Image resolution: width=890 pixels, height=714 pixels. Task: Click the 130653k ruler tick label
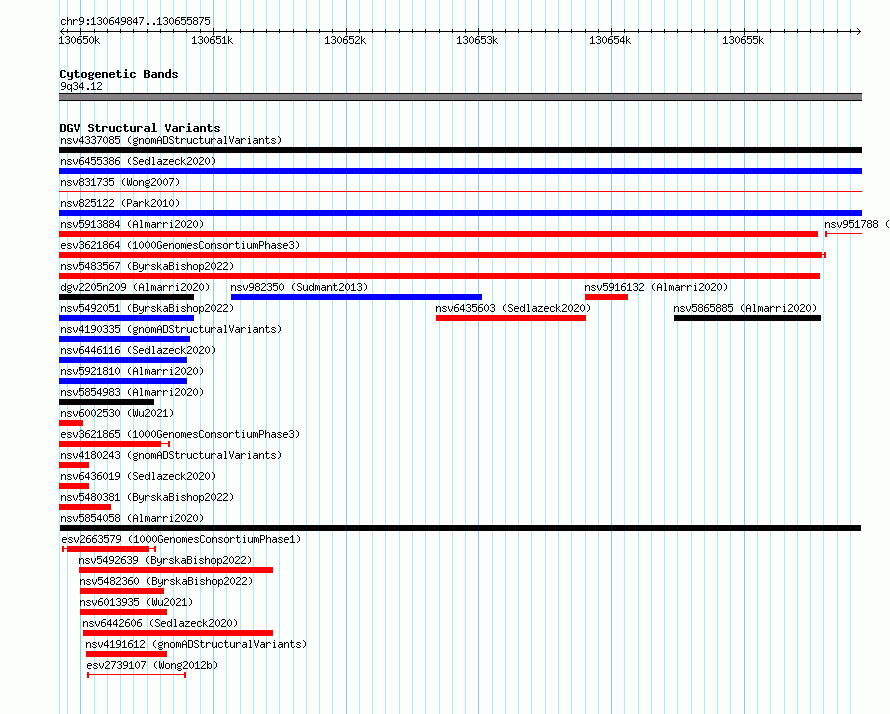coord(477,40)
